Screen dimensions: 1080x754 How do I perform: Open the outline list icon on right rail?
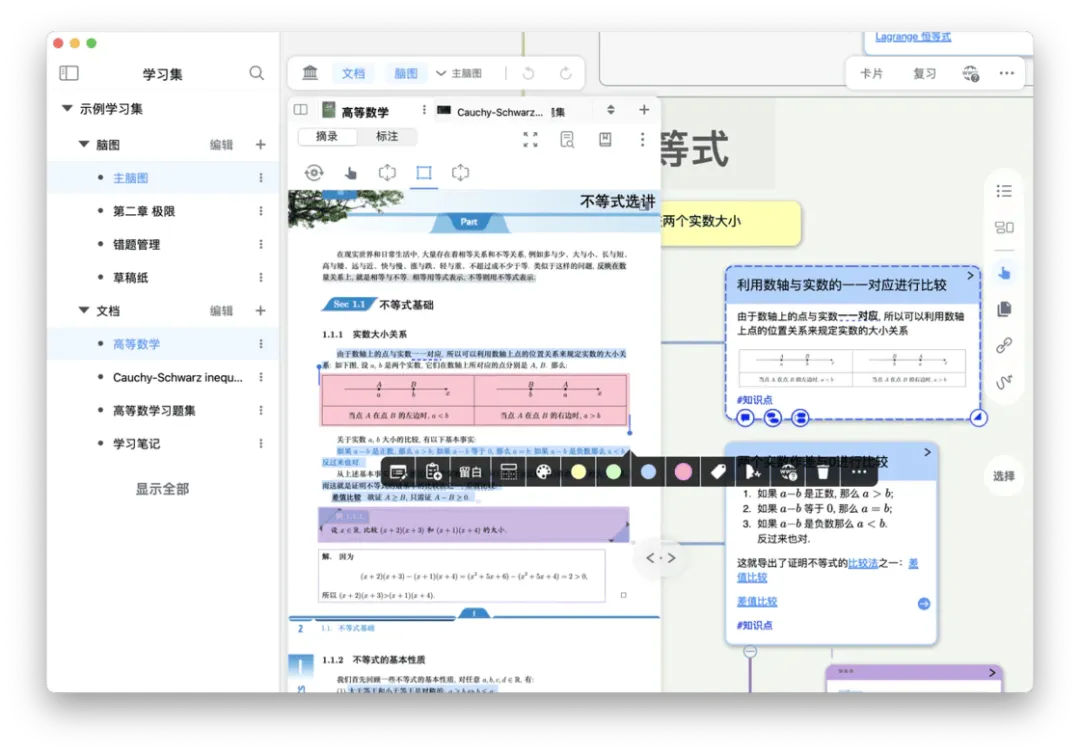[1004, 191]
